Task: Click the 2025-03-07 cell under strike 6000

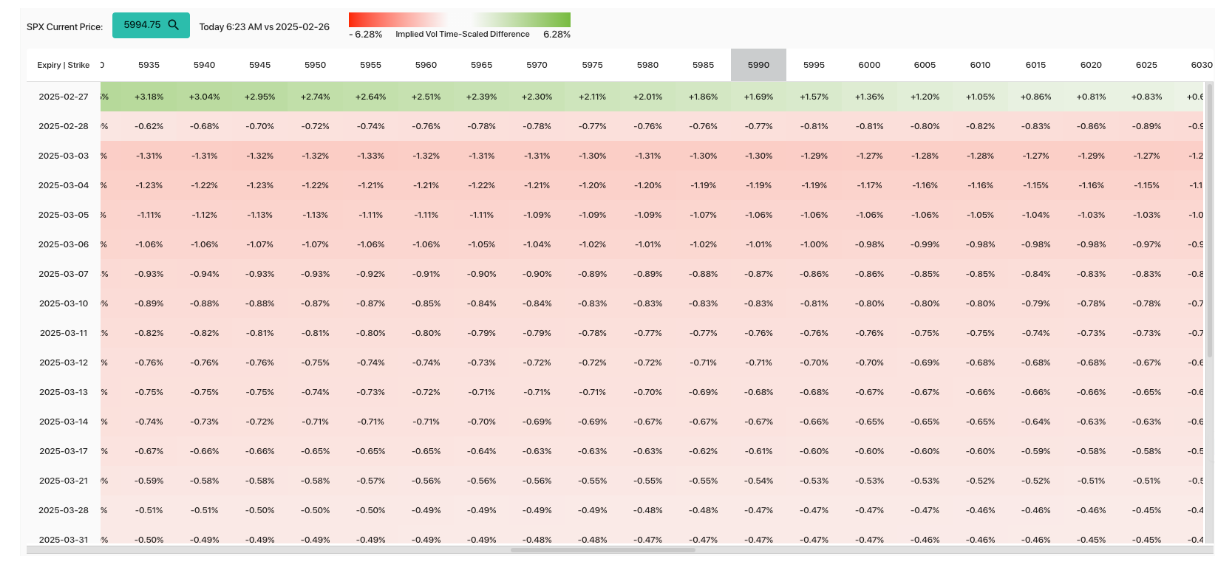Action: [x=869, y=274]
